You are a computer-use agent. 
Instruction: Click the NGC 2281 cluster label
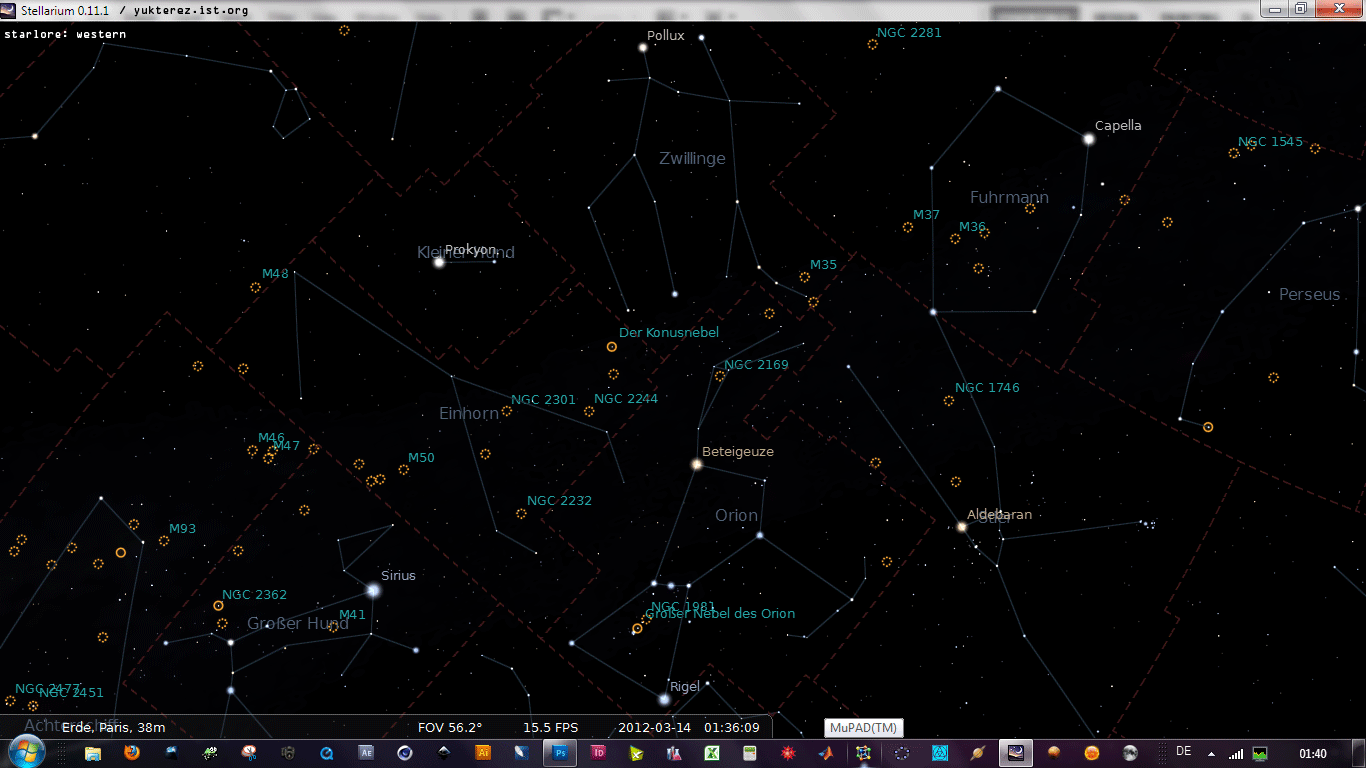point(909,33)
